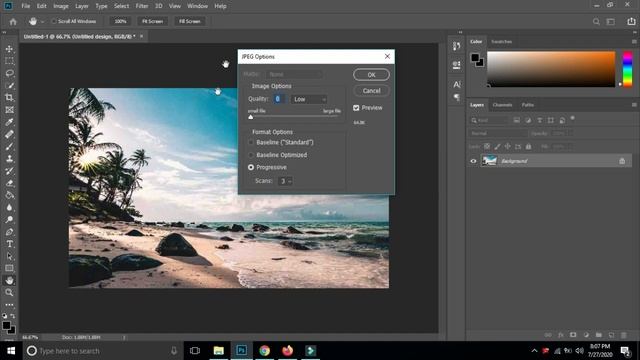Select the Horizontal Type tool
Viewport: 640px width, 360px height.
tap(9, 244)
